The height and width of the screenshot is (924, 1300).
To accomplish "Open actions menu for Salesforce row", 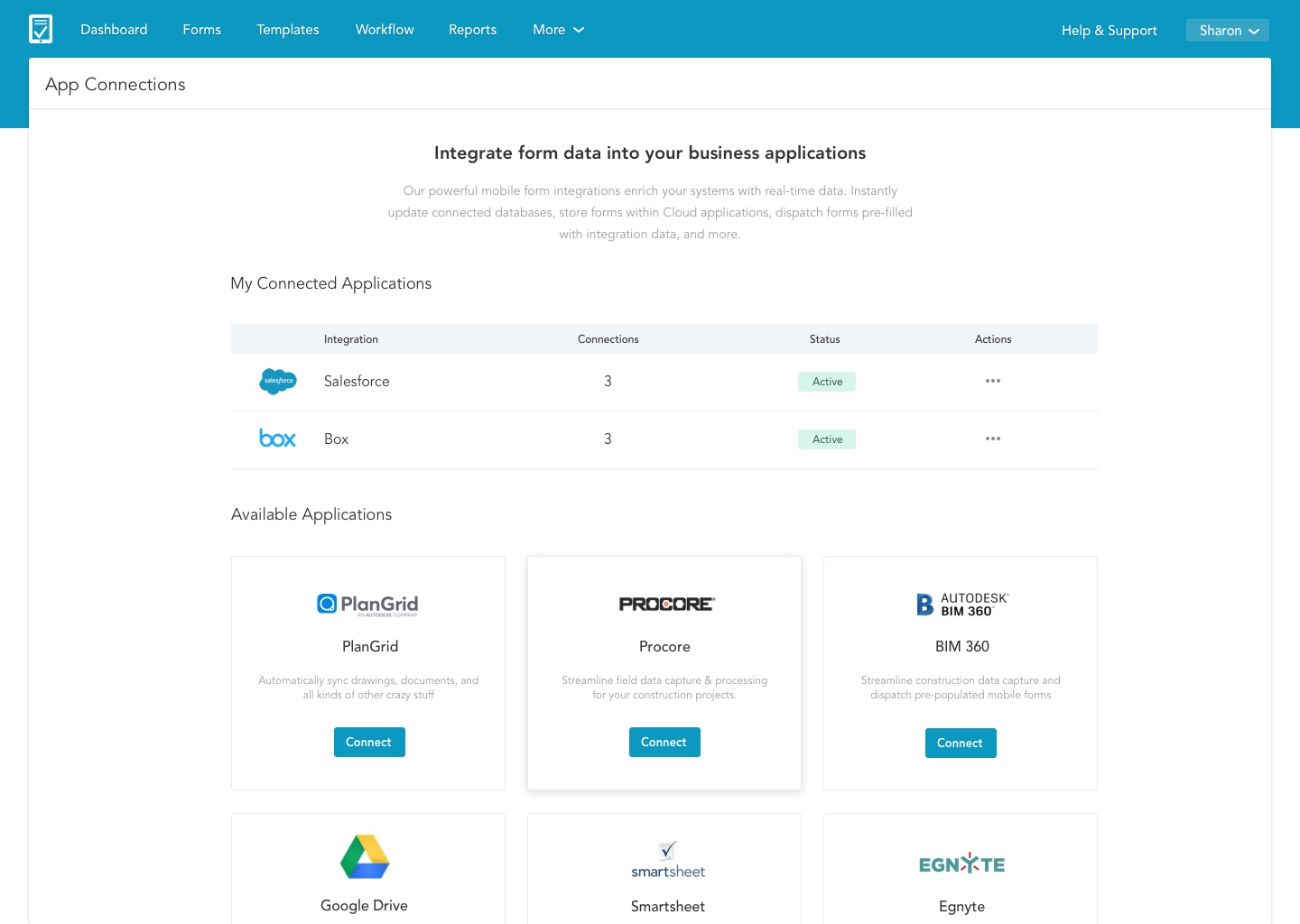I will pos(992,381).
